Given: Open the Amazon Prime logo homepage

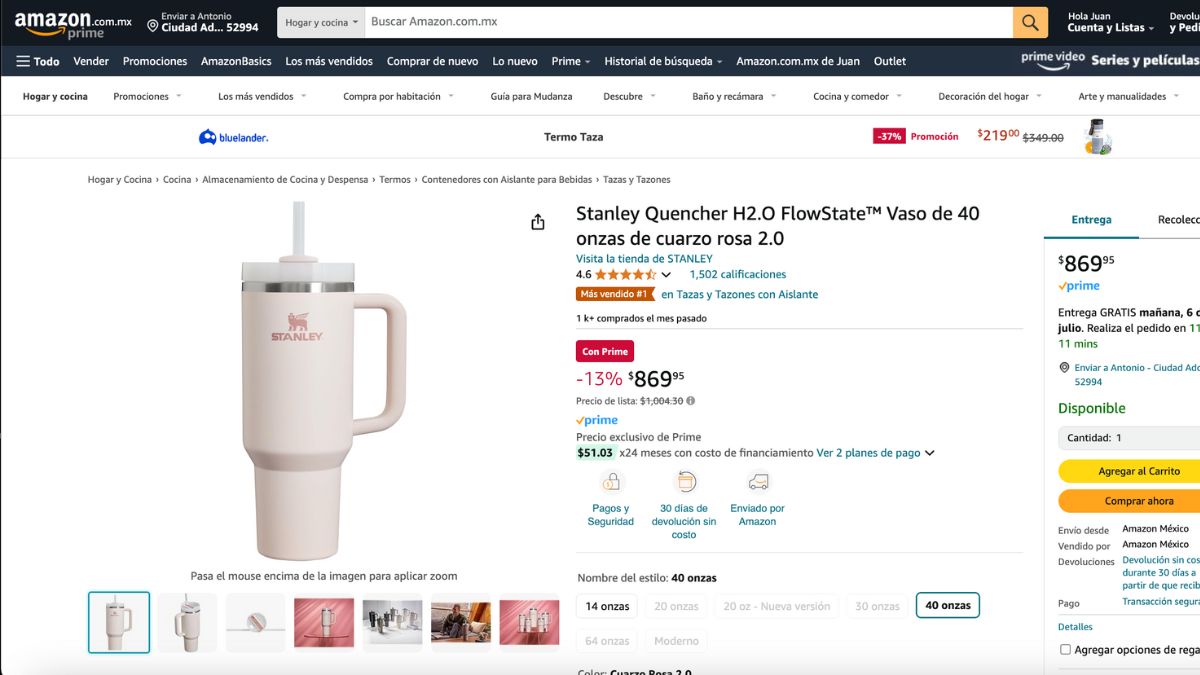Looking at the screenshot, I should click(73, 24).
